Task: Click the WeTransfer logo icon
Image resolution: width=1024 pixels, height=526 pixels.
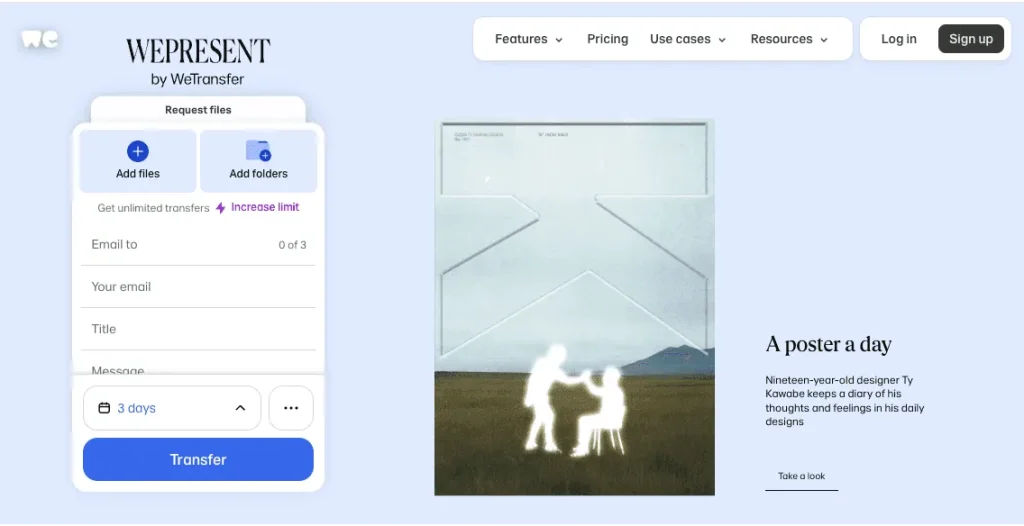Action: pyautogui.click(x=40, y=39)
